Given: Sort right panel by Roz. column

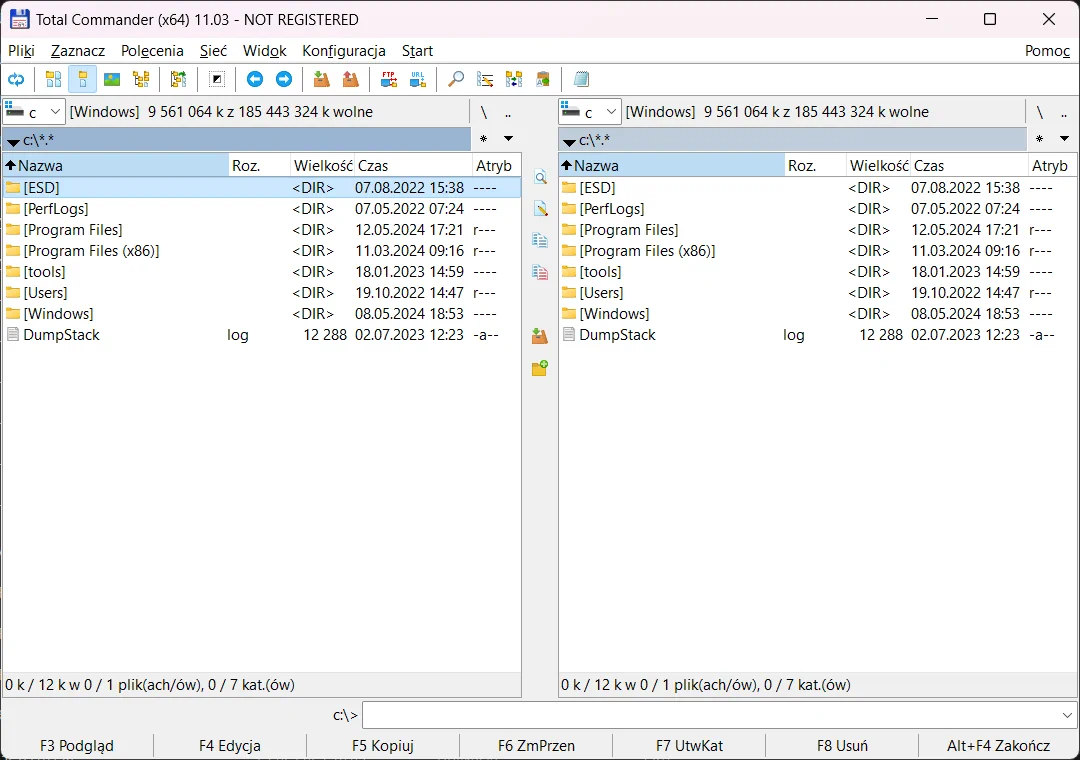Looking at the screenshot, I should [815, 165].
